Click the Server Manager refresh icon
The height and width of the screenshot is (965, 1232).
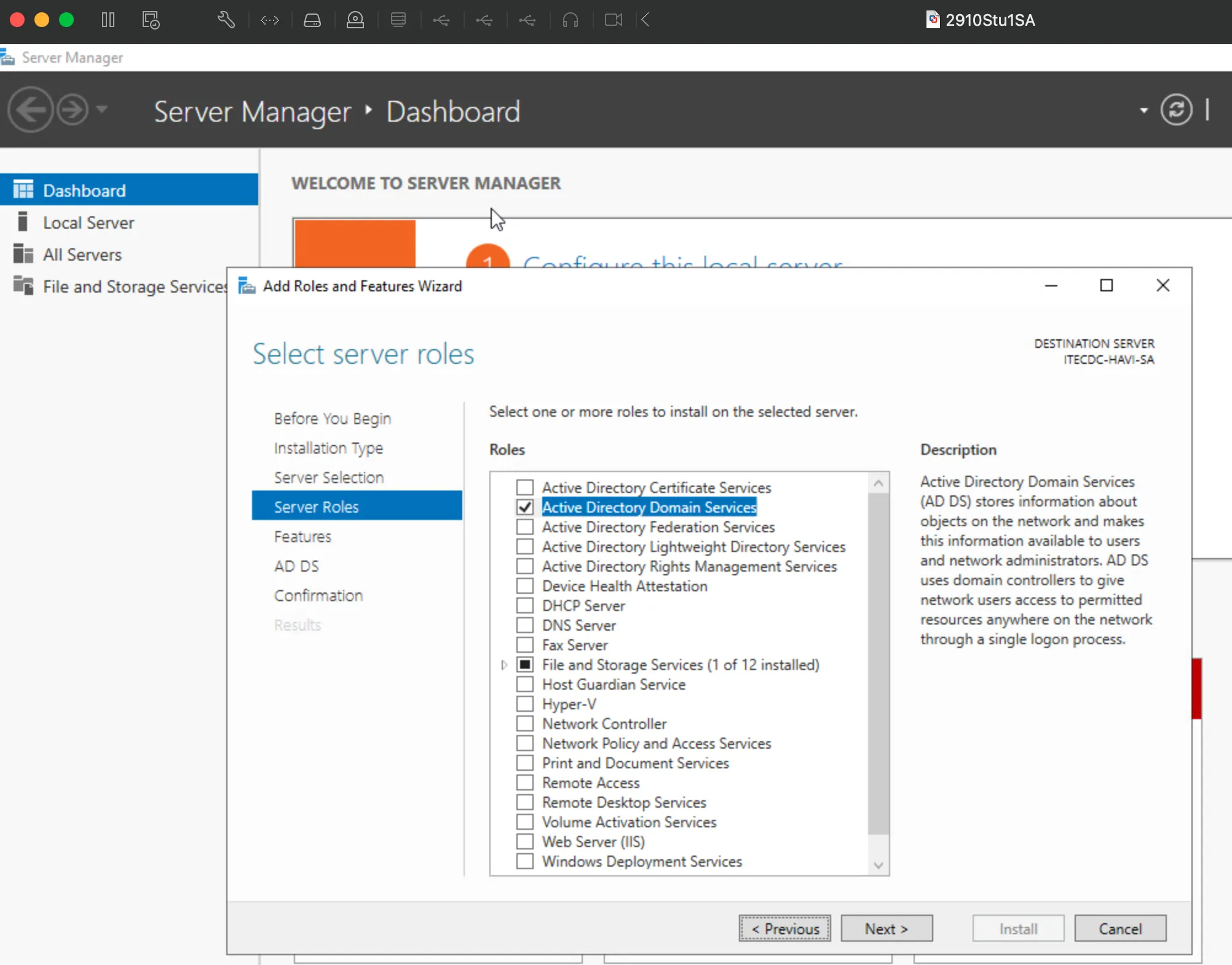[1176, 110]
